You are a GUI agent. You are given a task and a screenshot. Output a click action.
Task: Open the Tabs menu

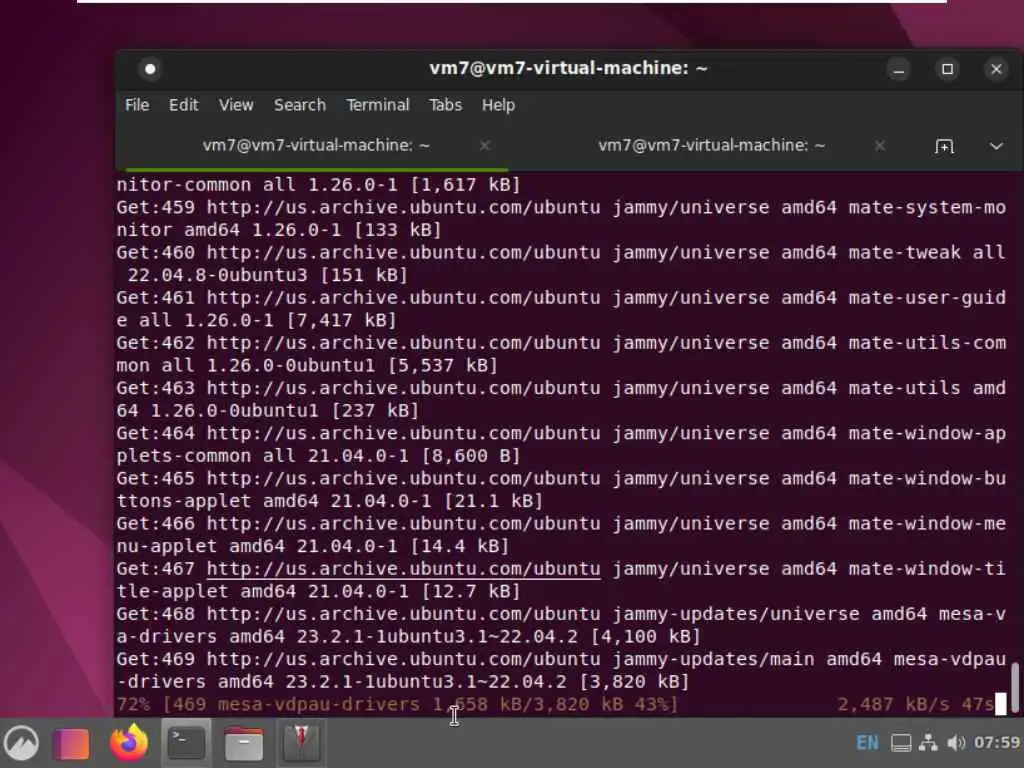tap(445, 105)
